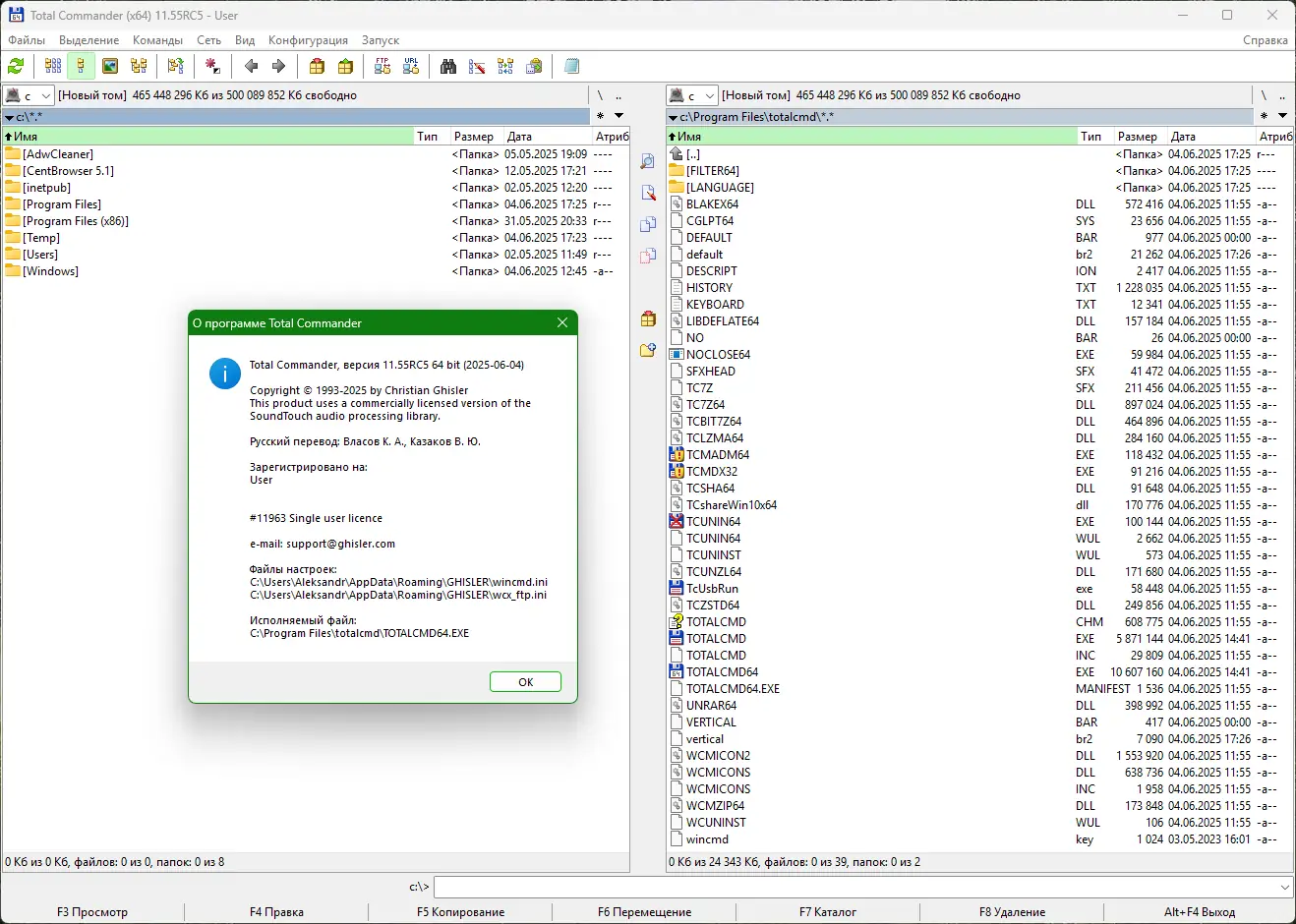Open left panel directory history arrow
The width and height of the screenshot is (1296, 924).
[619, 116]
